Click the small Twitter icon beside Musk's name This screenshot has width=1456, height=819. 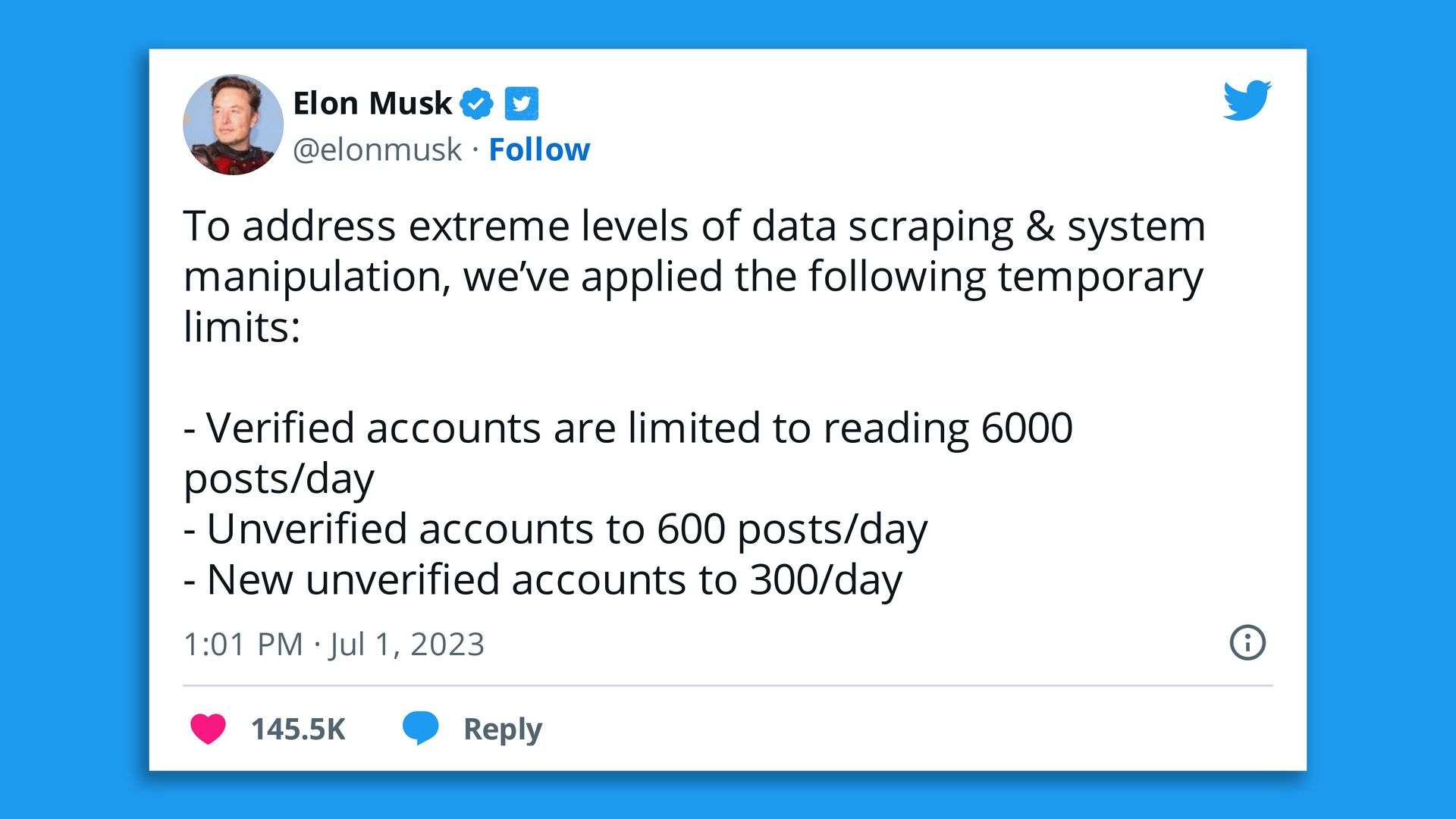520,103
